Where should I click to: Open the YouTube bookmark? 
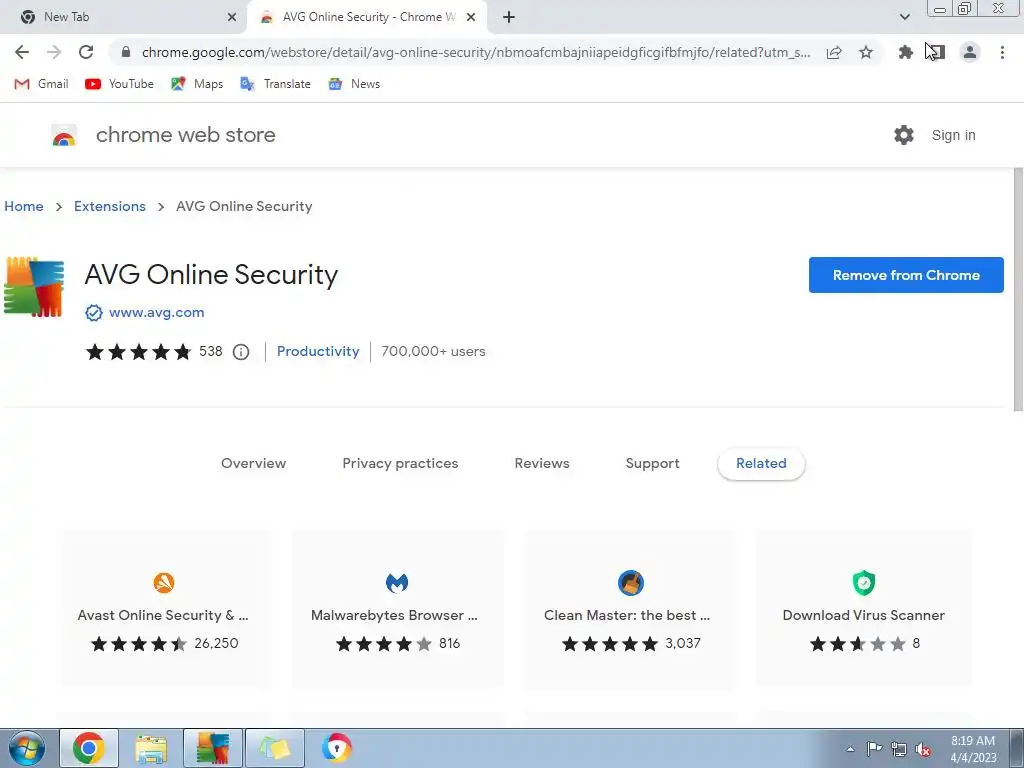120,84
